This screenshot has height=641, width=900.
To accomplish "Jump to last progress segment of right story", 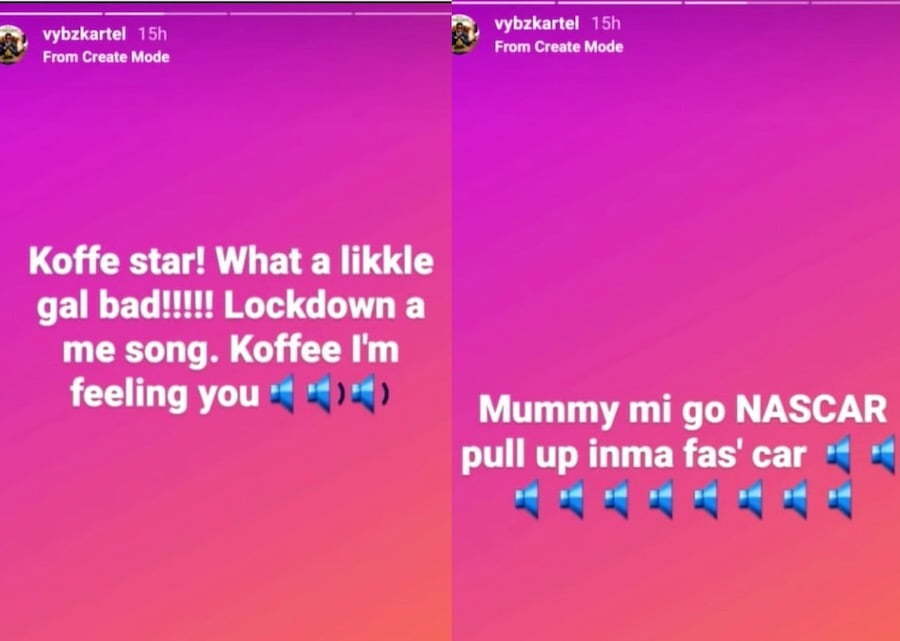I will (x=855, y=2).
